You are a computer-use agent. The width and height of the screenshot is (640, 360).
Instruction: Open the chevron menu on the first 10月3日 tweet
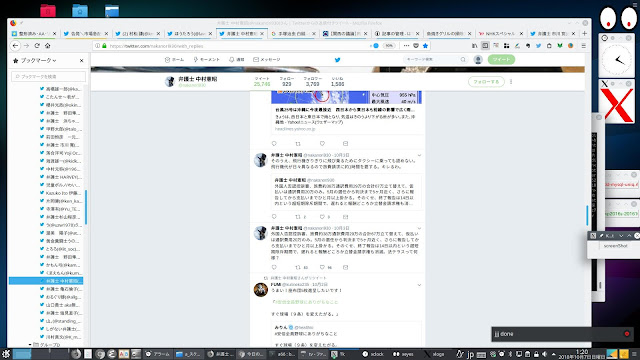click(x=419, y=156)
